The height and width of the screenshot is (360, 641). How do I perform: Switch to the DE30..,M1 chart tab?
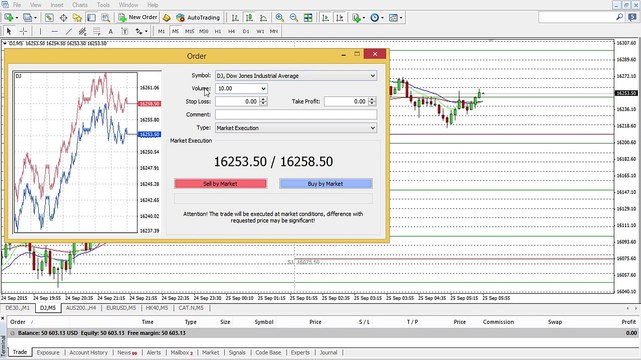[18, 308]
